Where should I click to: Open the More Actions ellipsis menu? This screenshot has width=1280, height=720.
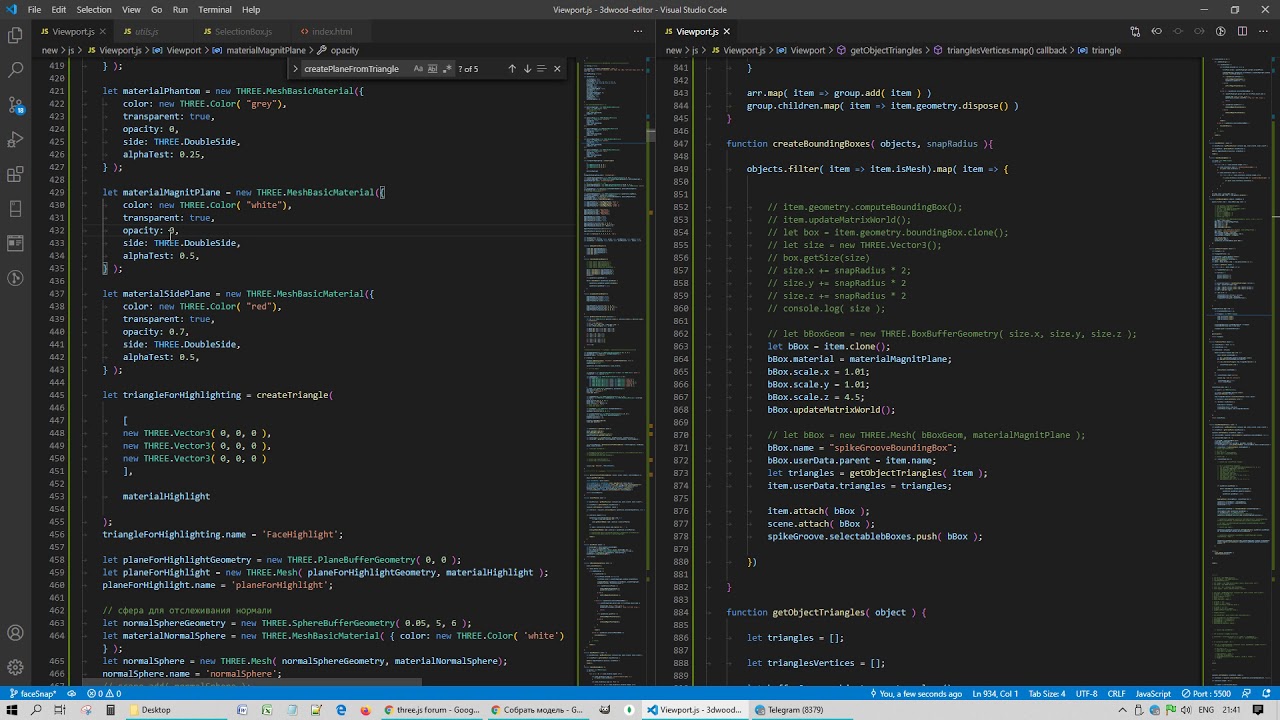[1263, 32]
